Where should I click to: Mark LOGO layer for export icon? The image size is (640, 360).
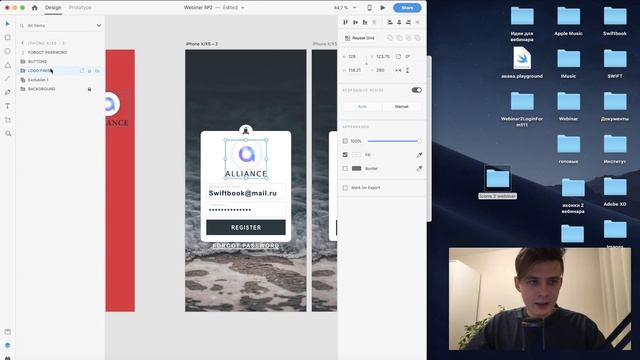(82, 71)
